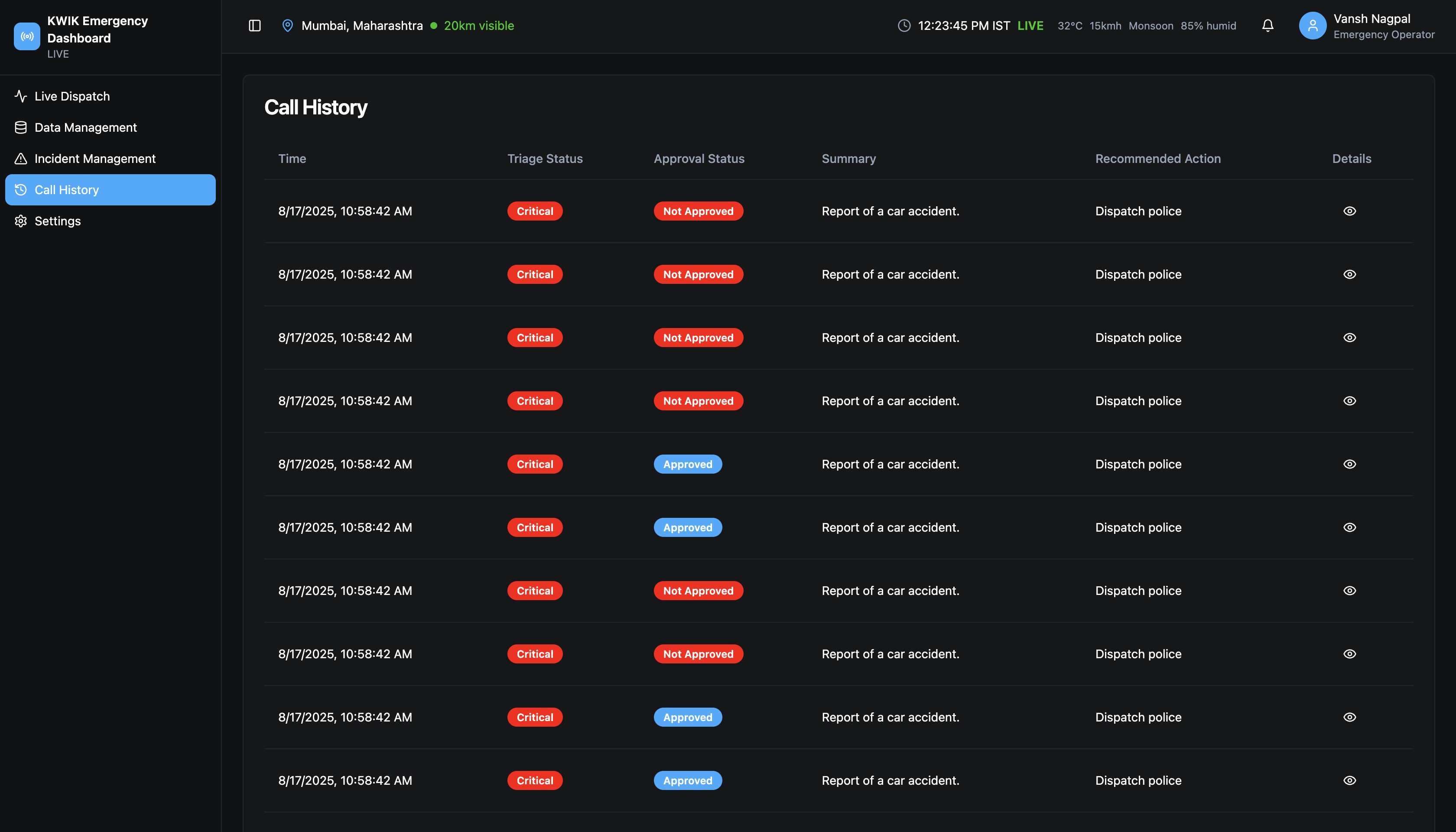Click Critical badge in second row

tap(534, 275)
